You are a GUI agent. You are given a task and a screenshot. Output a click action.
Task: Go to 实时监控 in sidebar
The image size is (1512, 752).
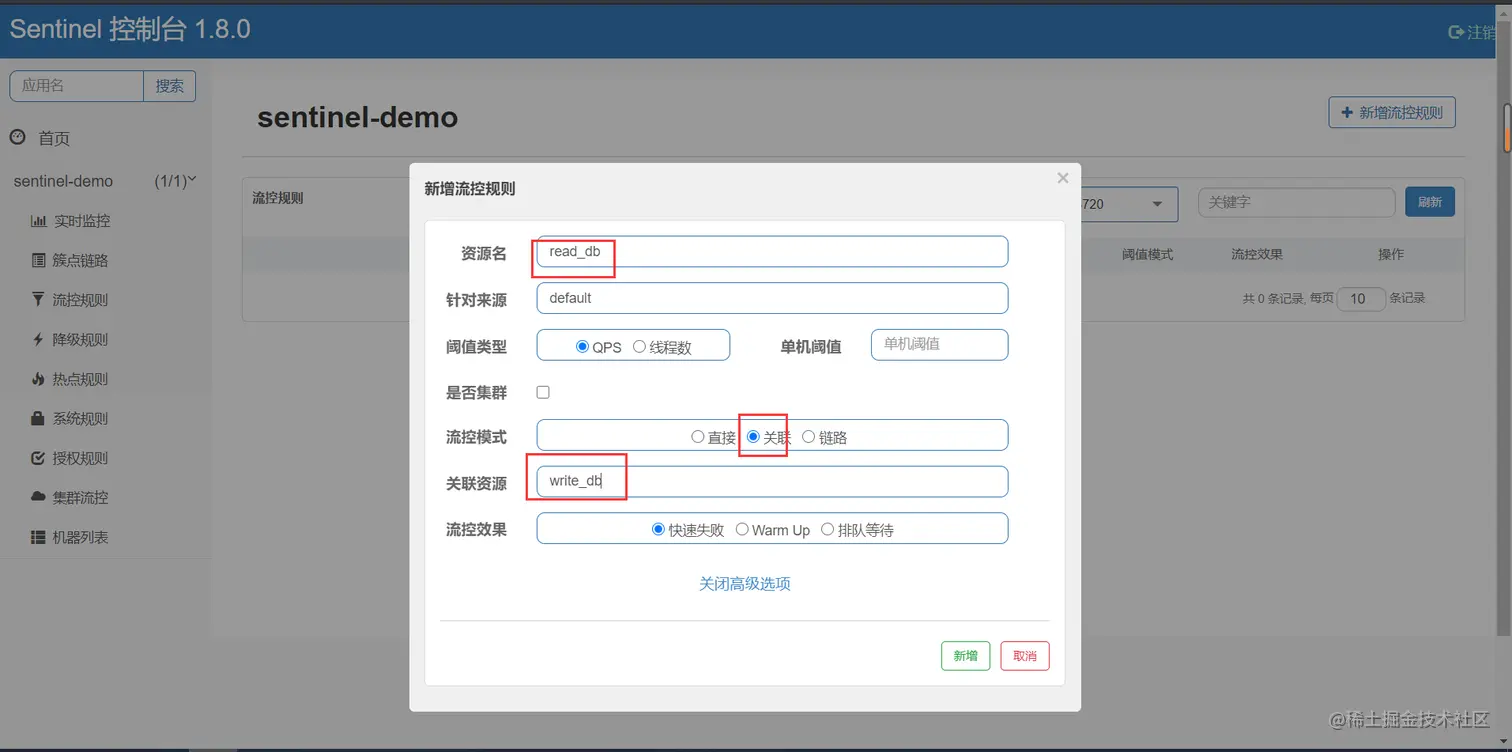click(82, 221)
